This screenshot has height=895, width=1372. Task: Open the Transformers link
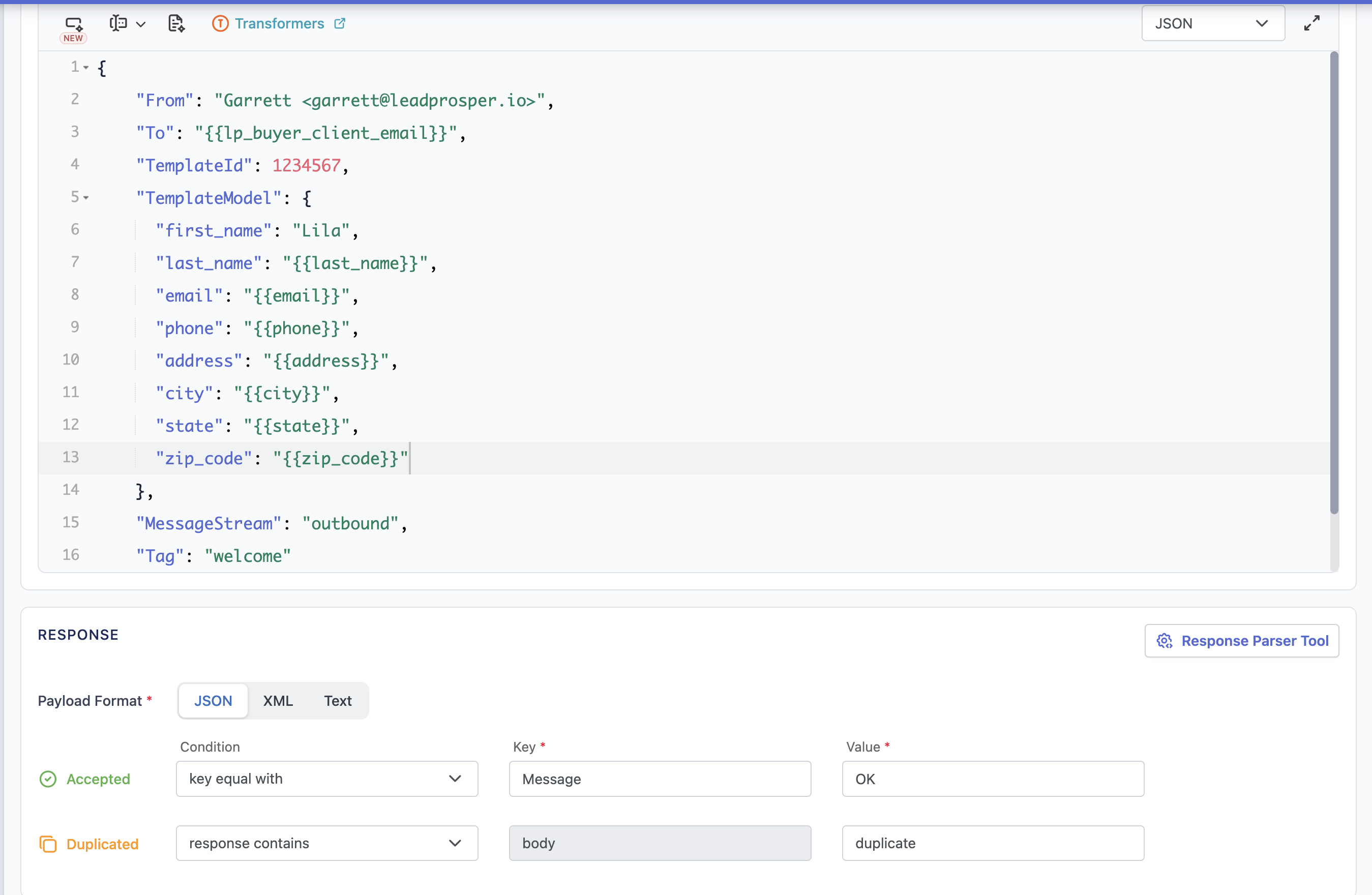click(279, 23)
